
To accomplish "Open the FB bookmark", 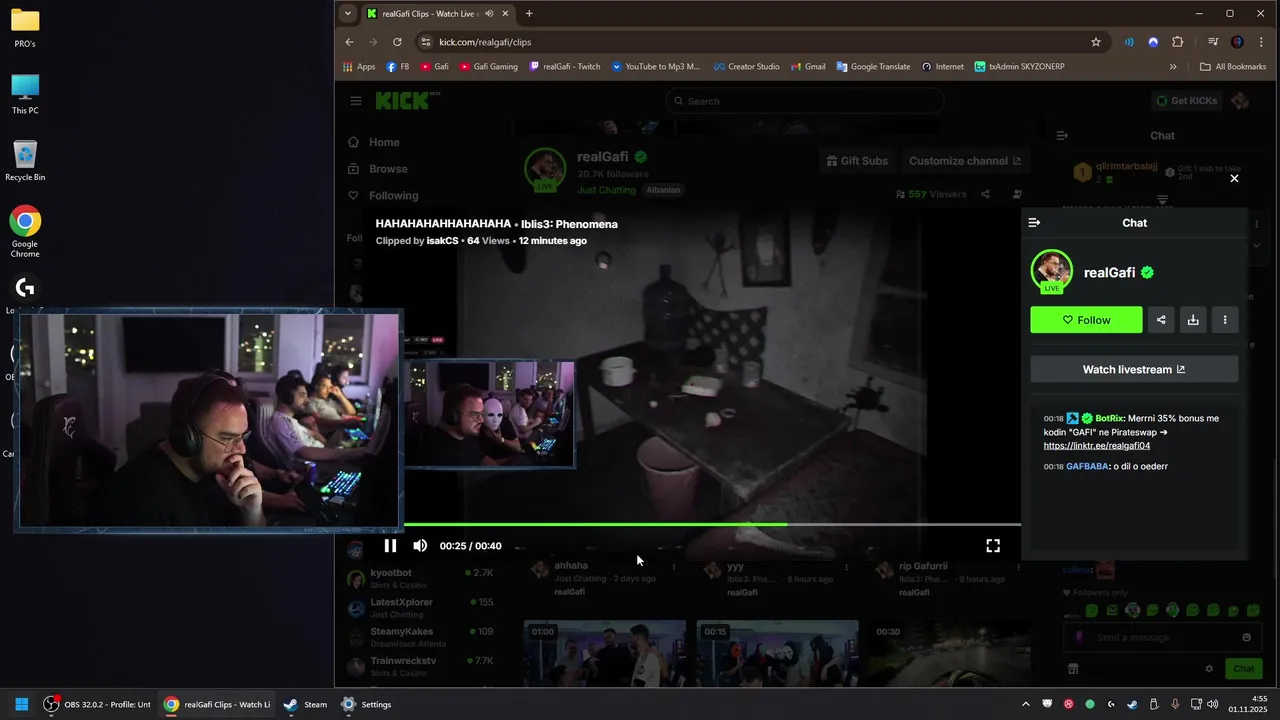I will click(x=398, y=66).
